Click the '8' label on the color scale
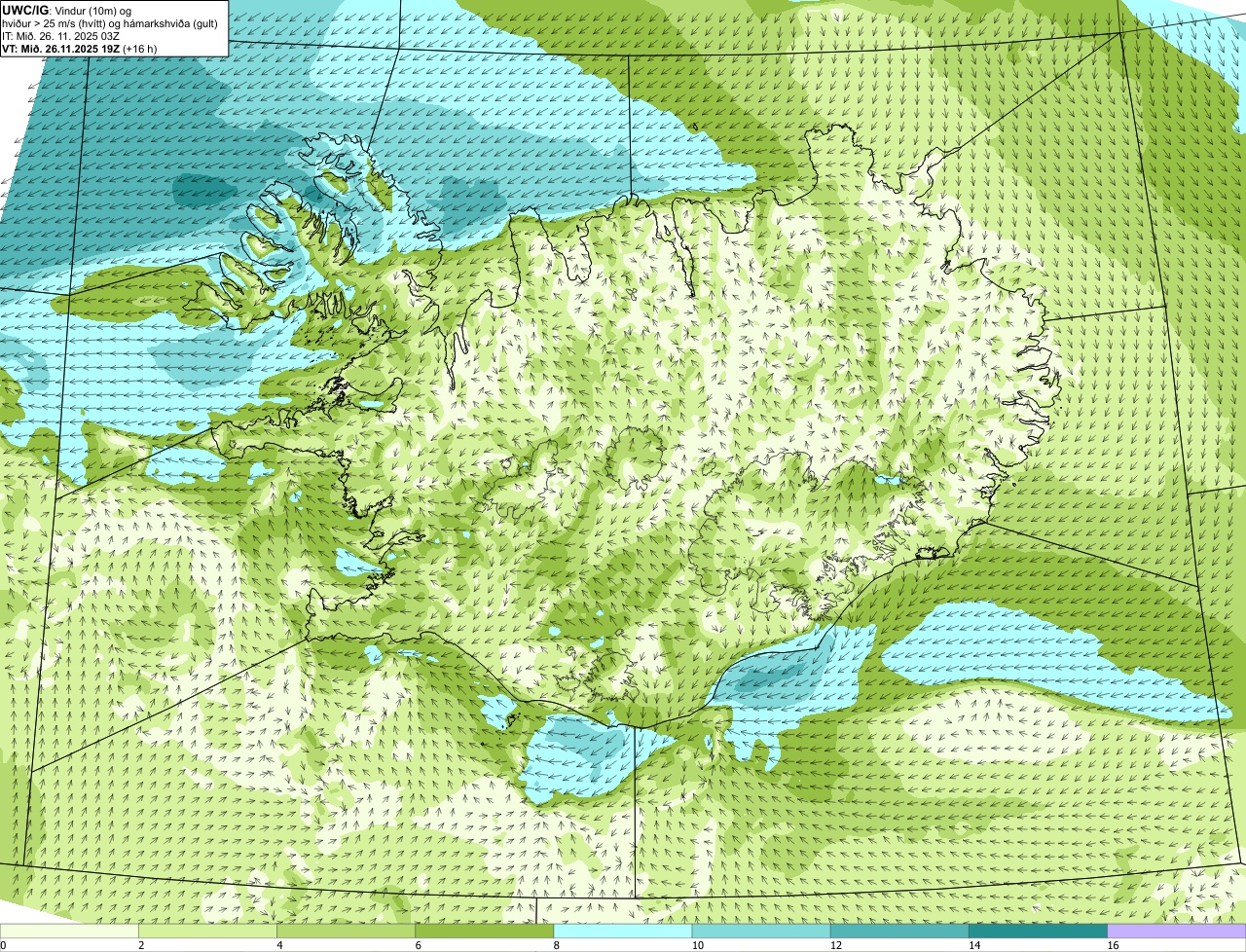This screenshot has height=952, width=1246. point(556,945)
